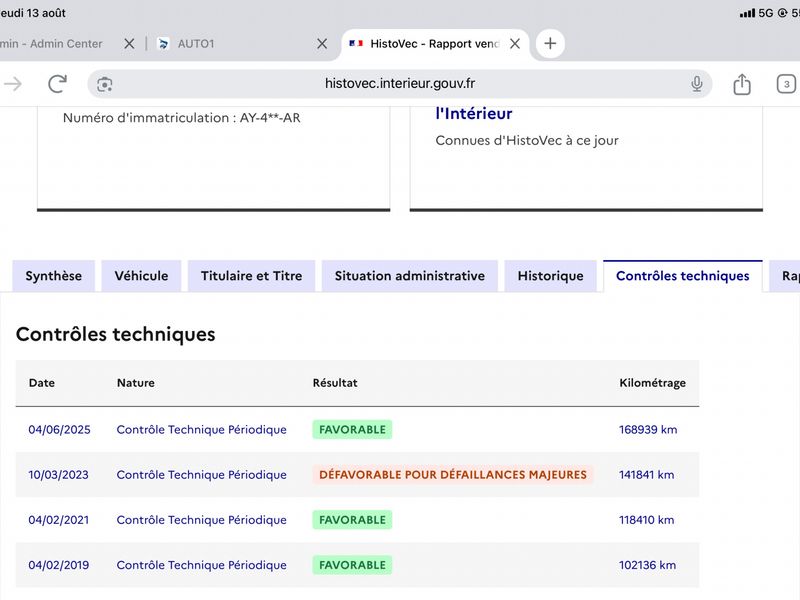Close the HistoVec tab
The width and height of the screenshot is (800, 600).
(515, 44)
